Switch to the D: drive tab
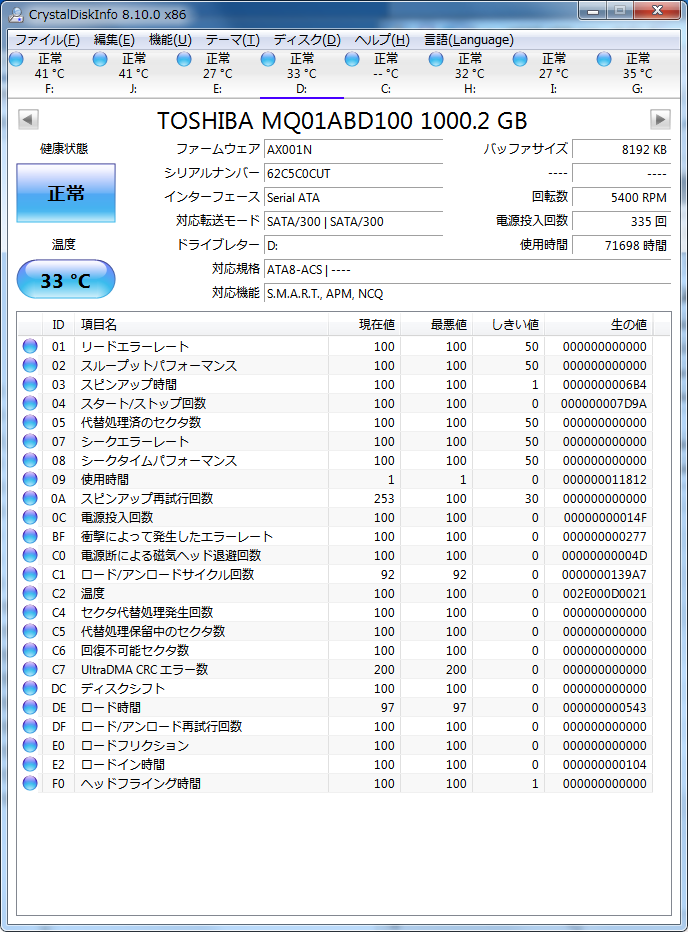This screenshot has width=688, height=932. pos(301,73)
